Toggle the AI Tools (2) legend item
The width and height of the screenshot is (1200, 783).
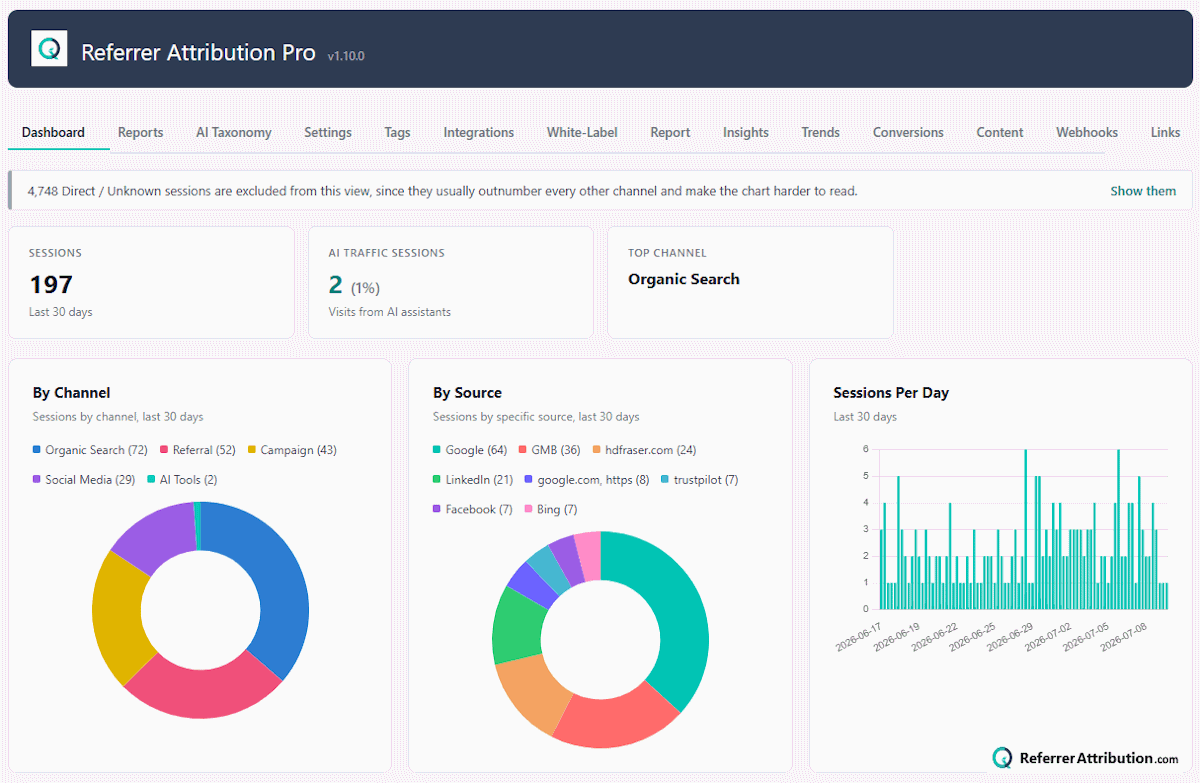pos(182,480)
